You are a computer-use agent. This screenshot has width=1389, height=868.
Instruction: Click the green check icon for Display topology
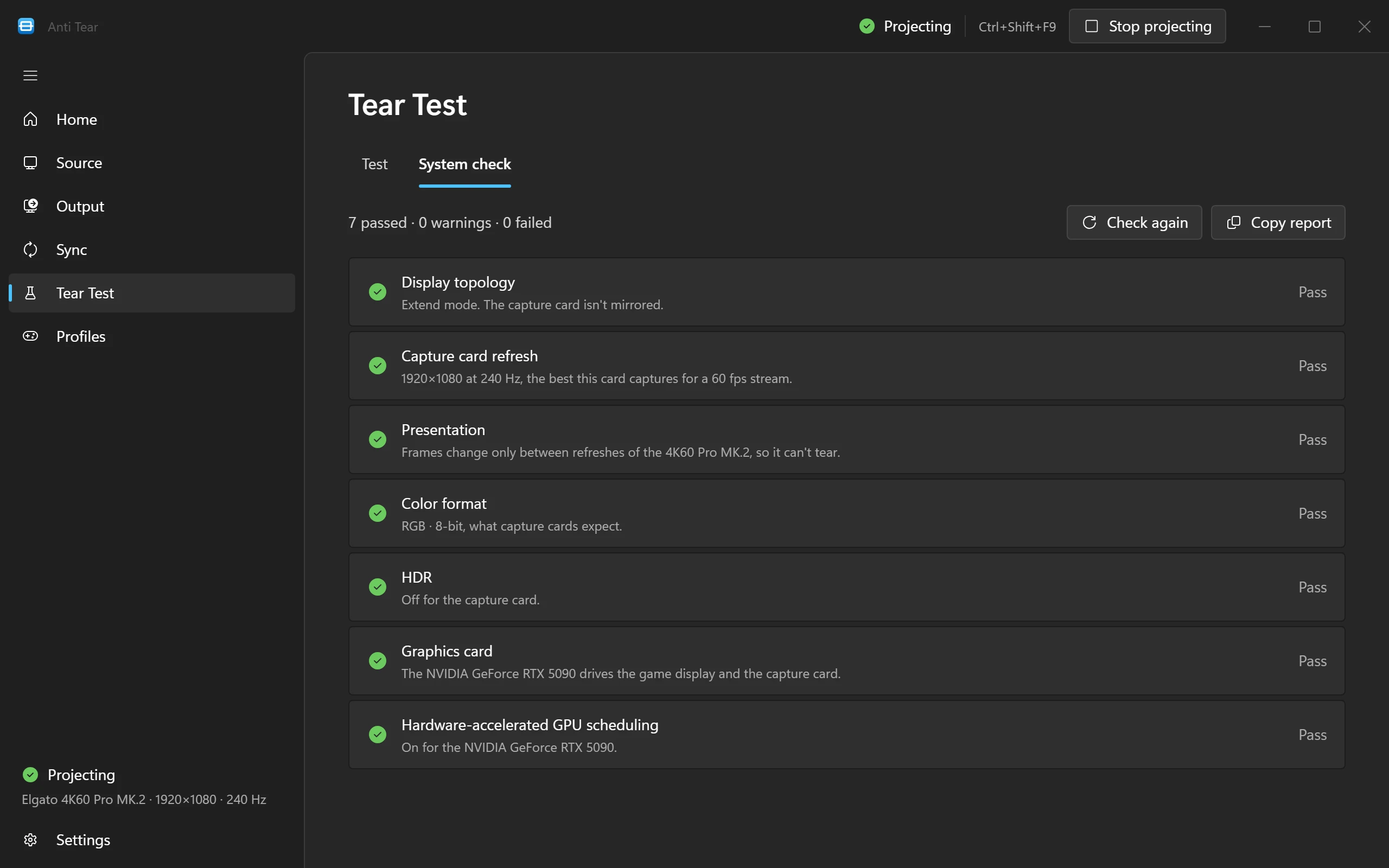(378, 292)
